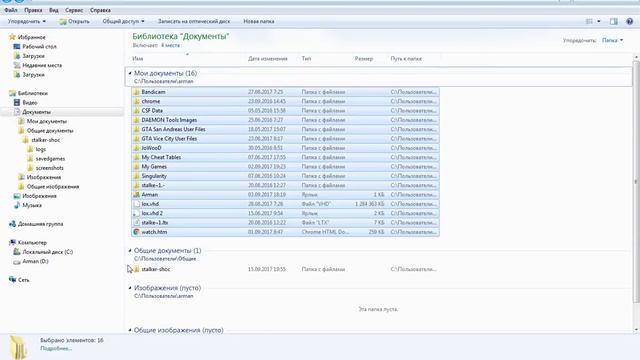Select the JoWooD row
Image resolution: width=640 pixels, height=360 pixels.
click(x=285, y=148)
